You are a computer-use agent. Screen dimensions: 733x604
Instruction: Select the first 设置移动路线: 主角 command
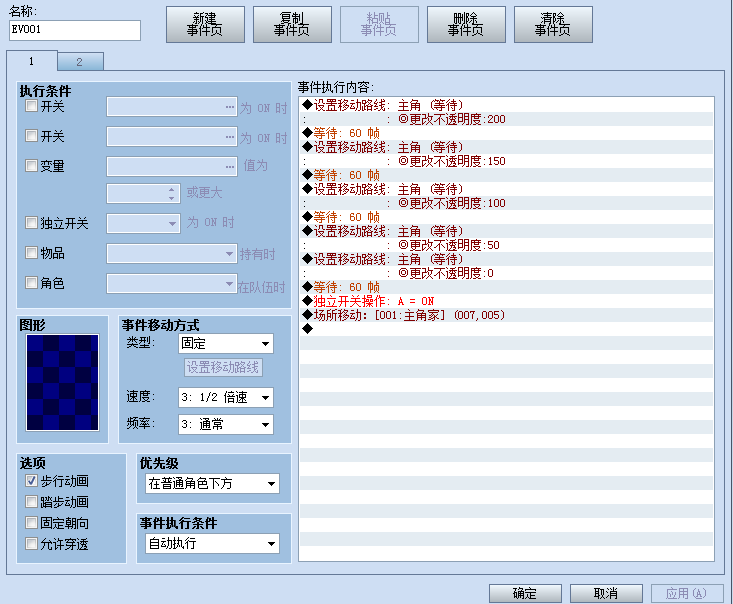507,105
